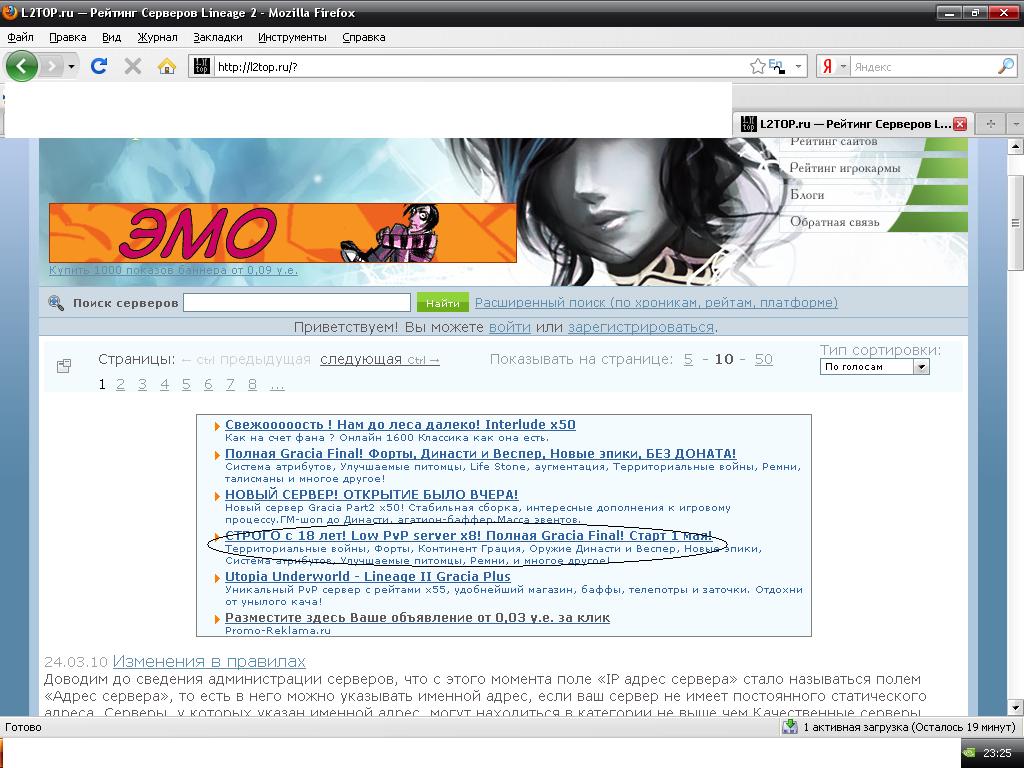Click the En language icon in address bar
Image resolution: width=1024 pixels, height=768 pixels.
coord(776,66)
